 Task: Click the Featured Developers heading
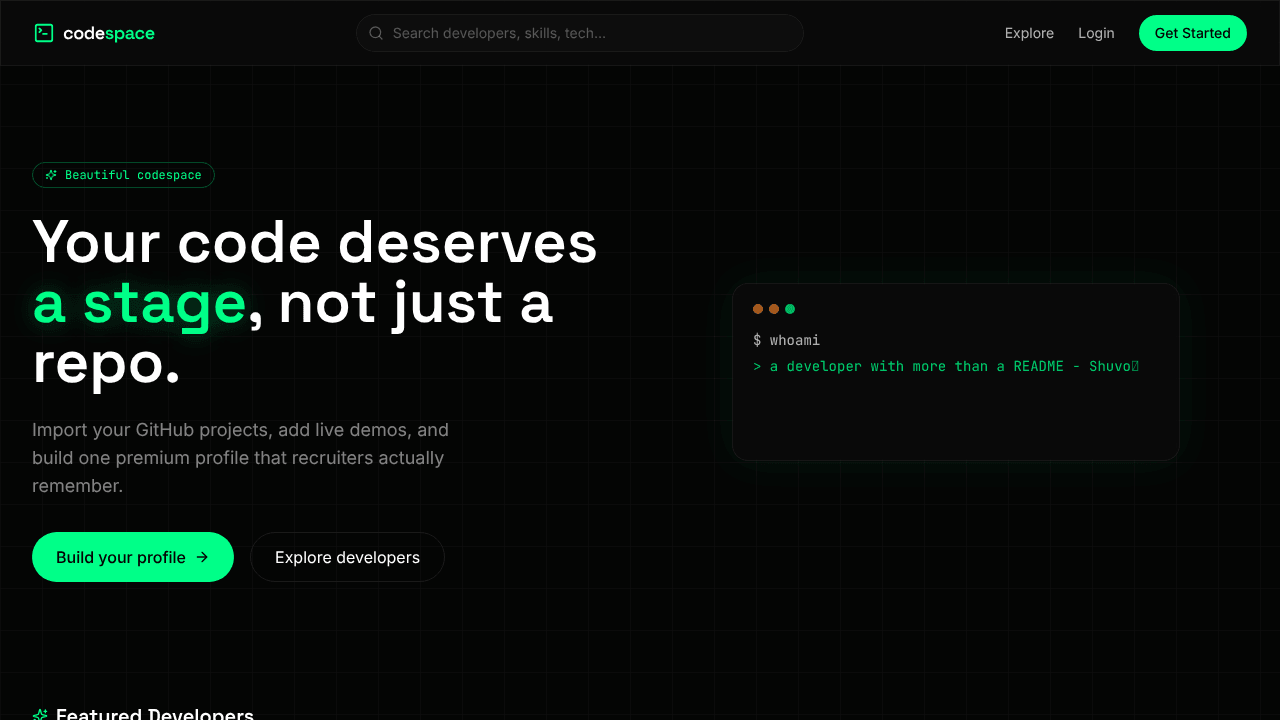pos(155,714)
